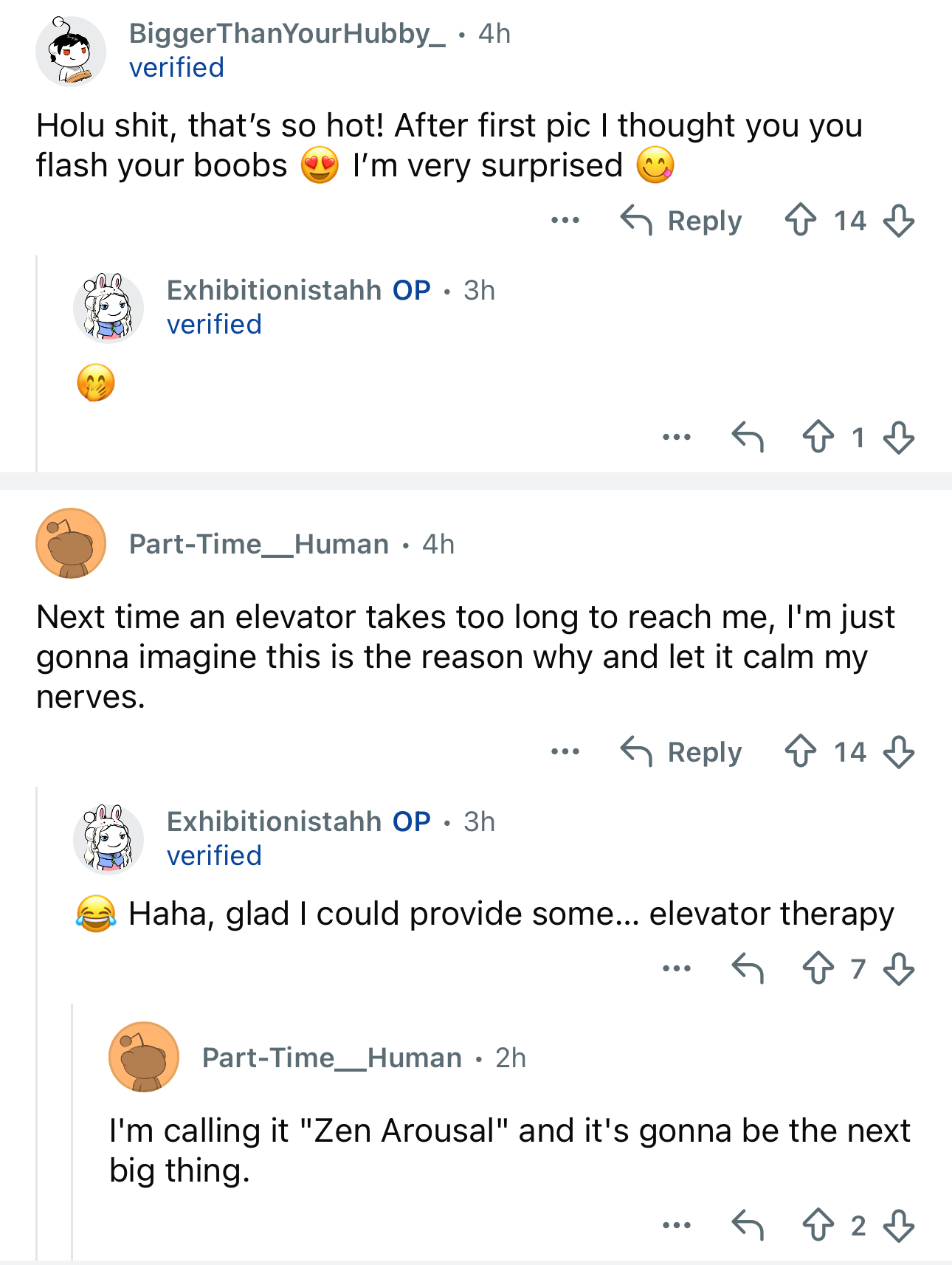Upvote OP's emoji-only reply
This screenshot has width=952, height=1265.
818,437
